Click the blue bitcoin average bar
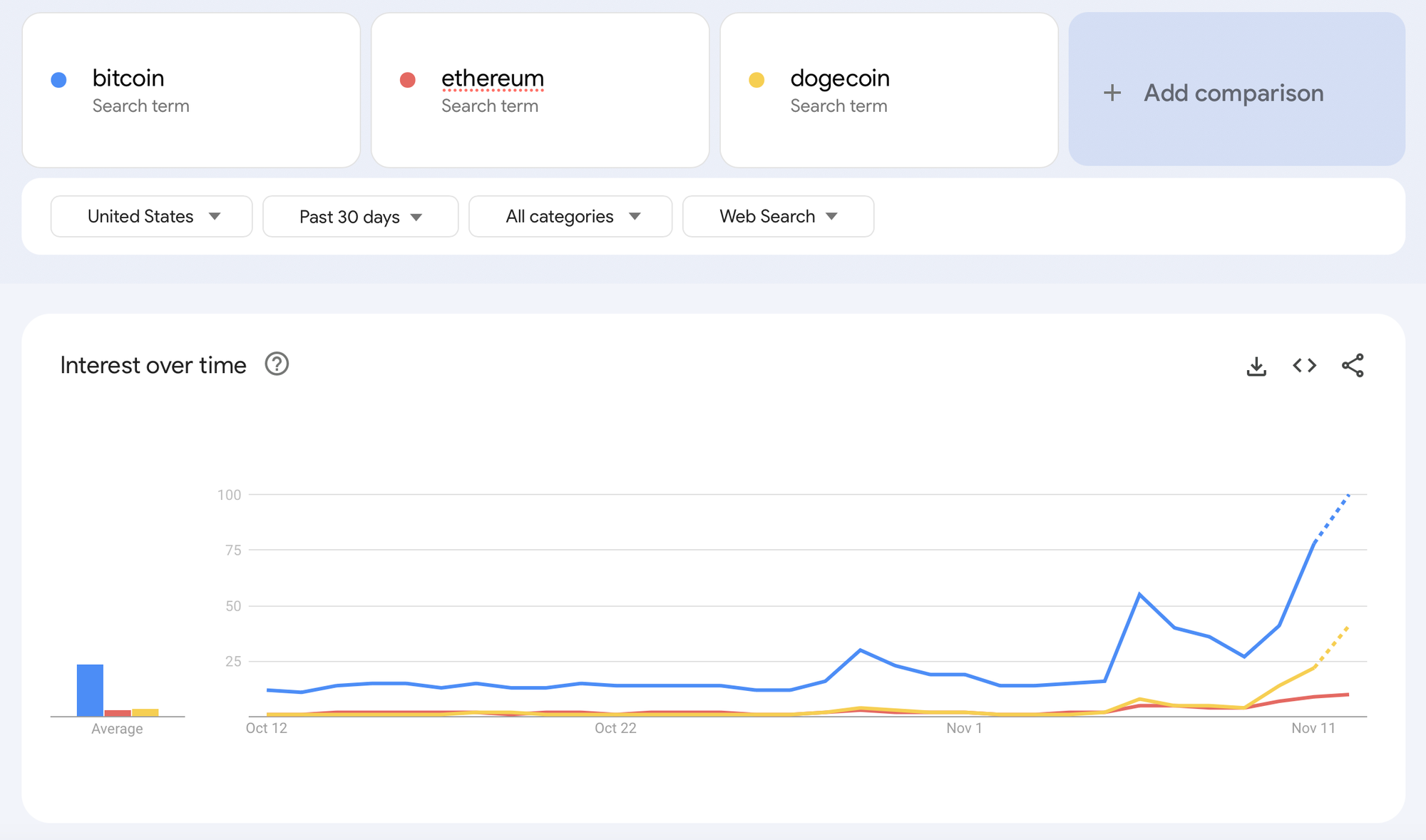Image resolution: width=1426 pixels, height=840 pixels. tap(90, 690)
